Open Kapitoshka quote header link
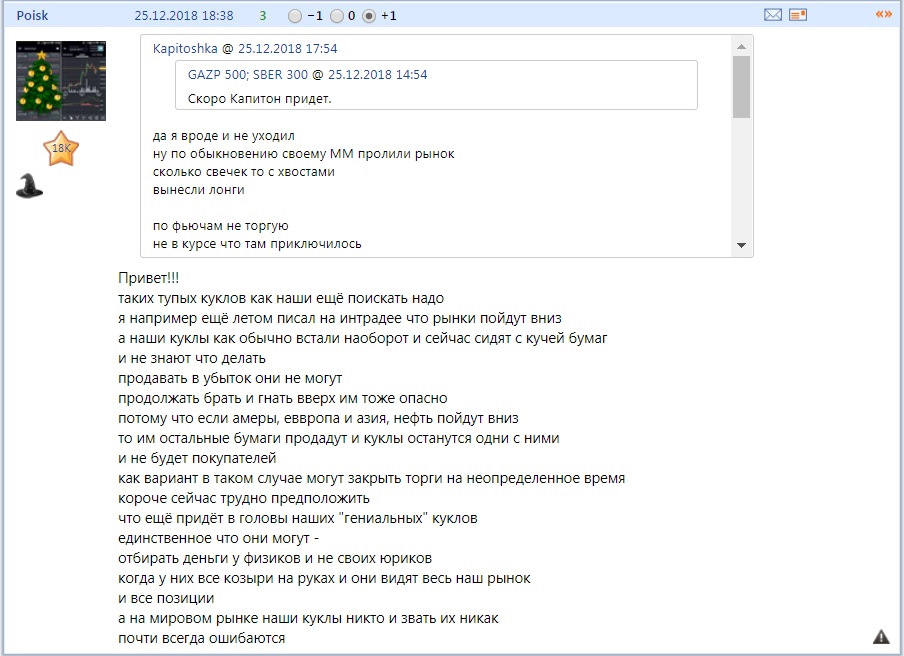The height and width of the screenshot is (656, 904). click(x=245, y=48)
